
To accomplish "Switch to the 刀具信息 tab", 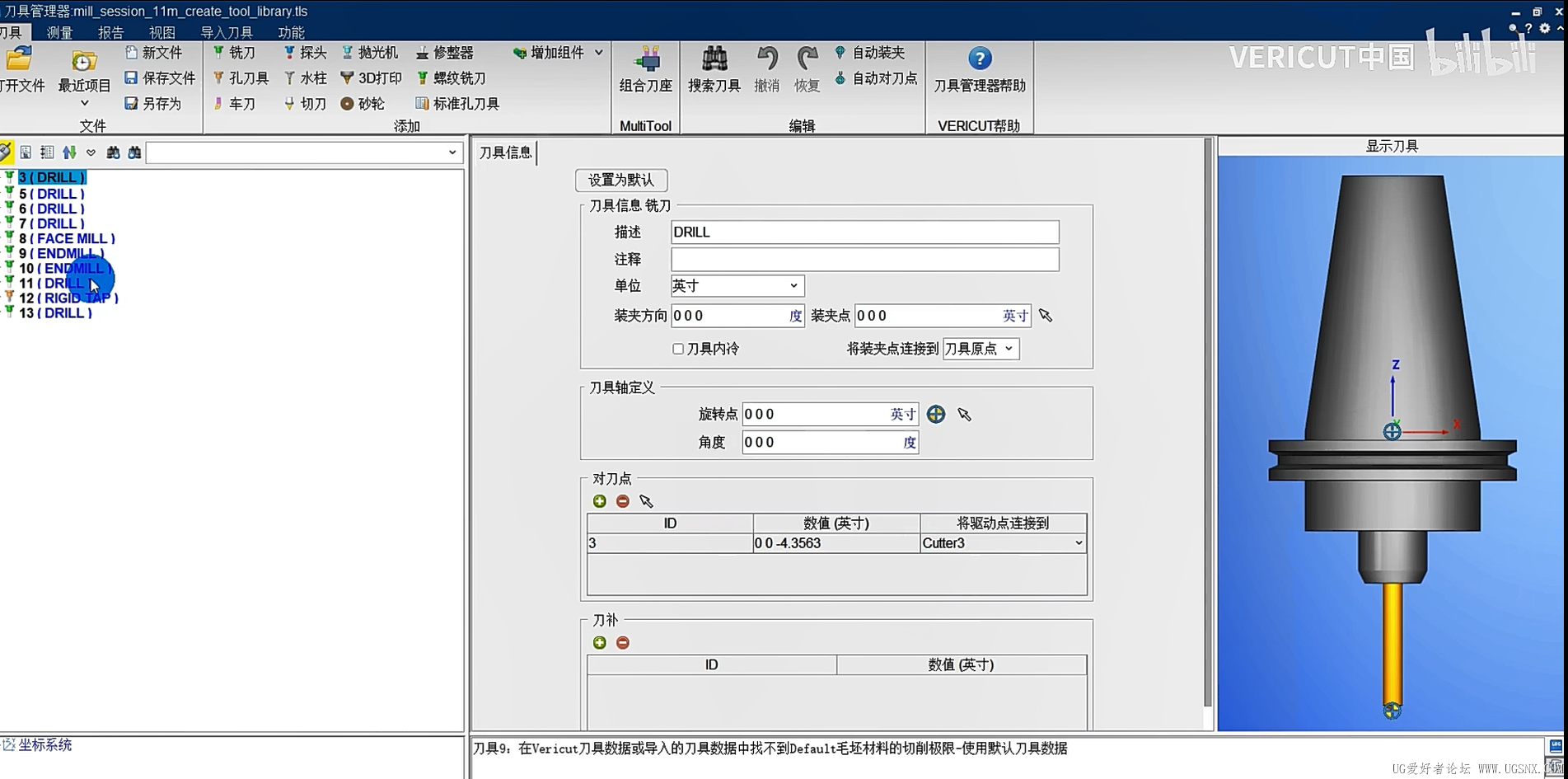I will (x=505, y=153).
